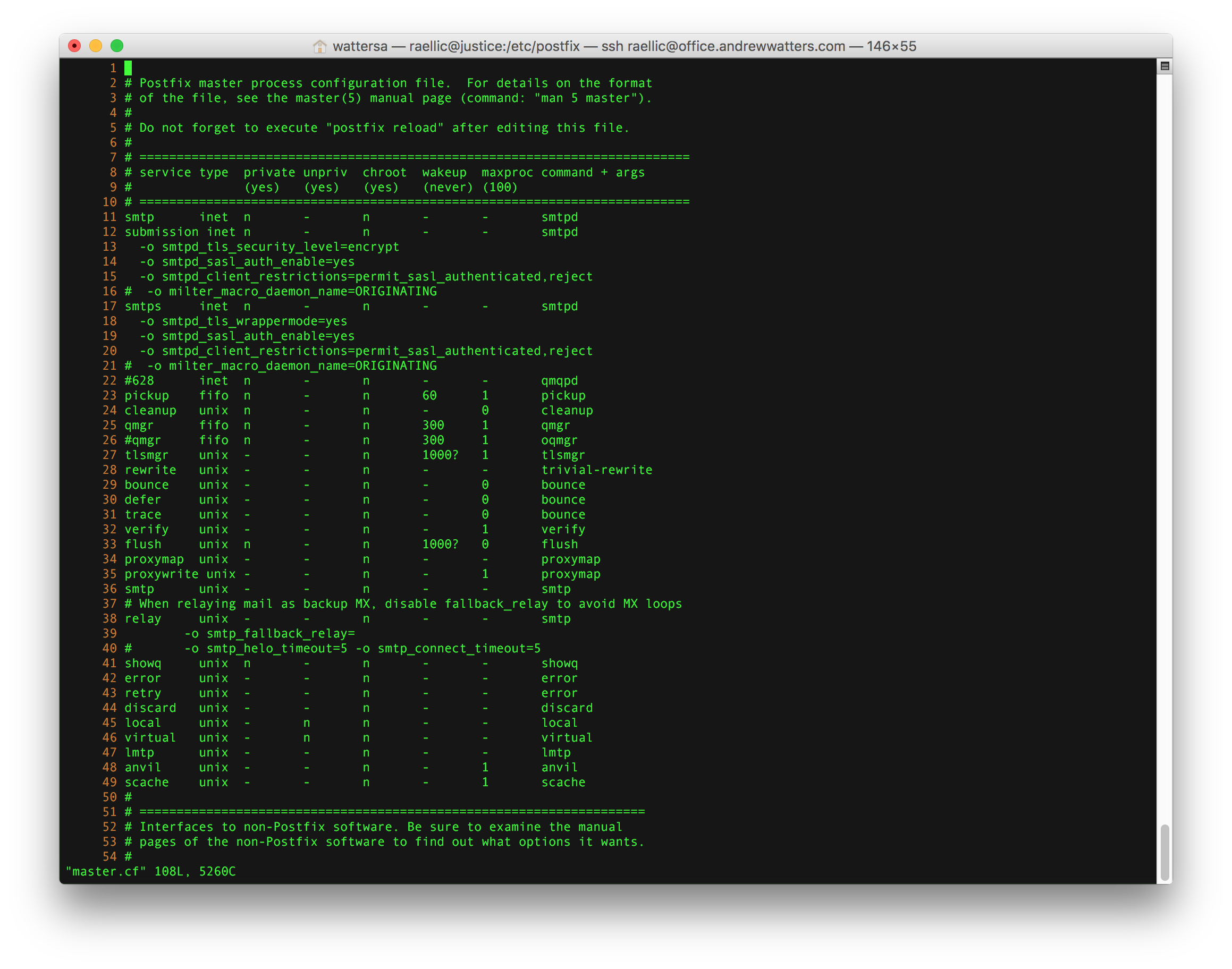Click line number 54 in the gutter
This screenshot has height=969, width=1232.
pyautogui.click(x=109, y=857)
